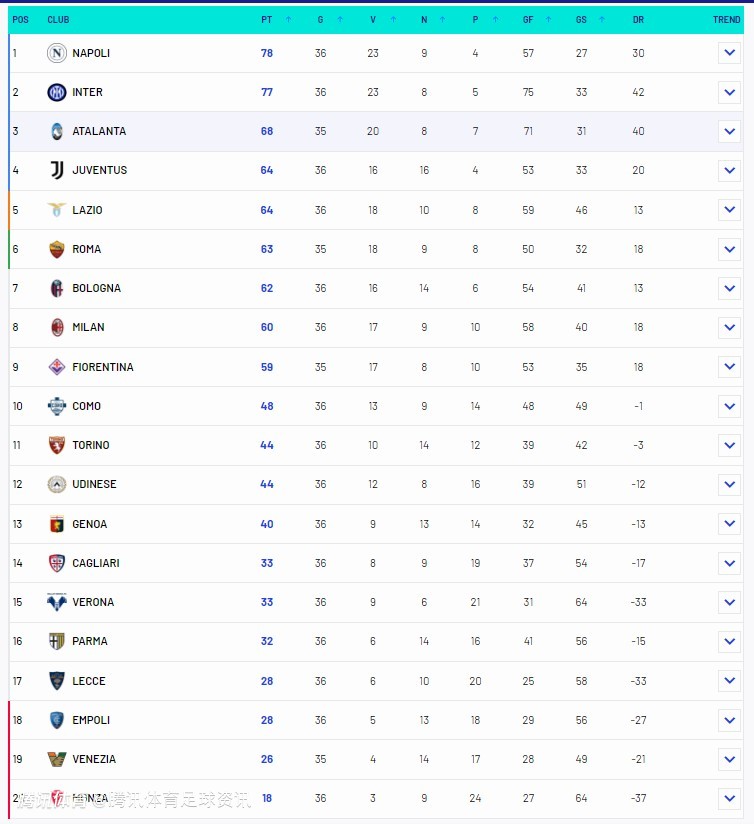Click the Verona club crest
Screen dimensions: 754x824
click(57, 602)
